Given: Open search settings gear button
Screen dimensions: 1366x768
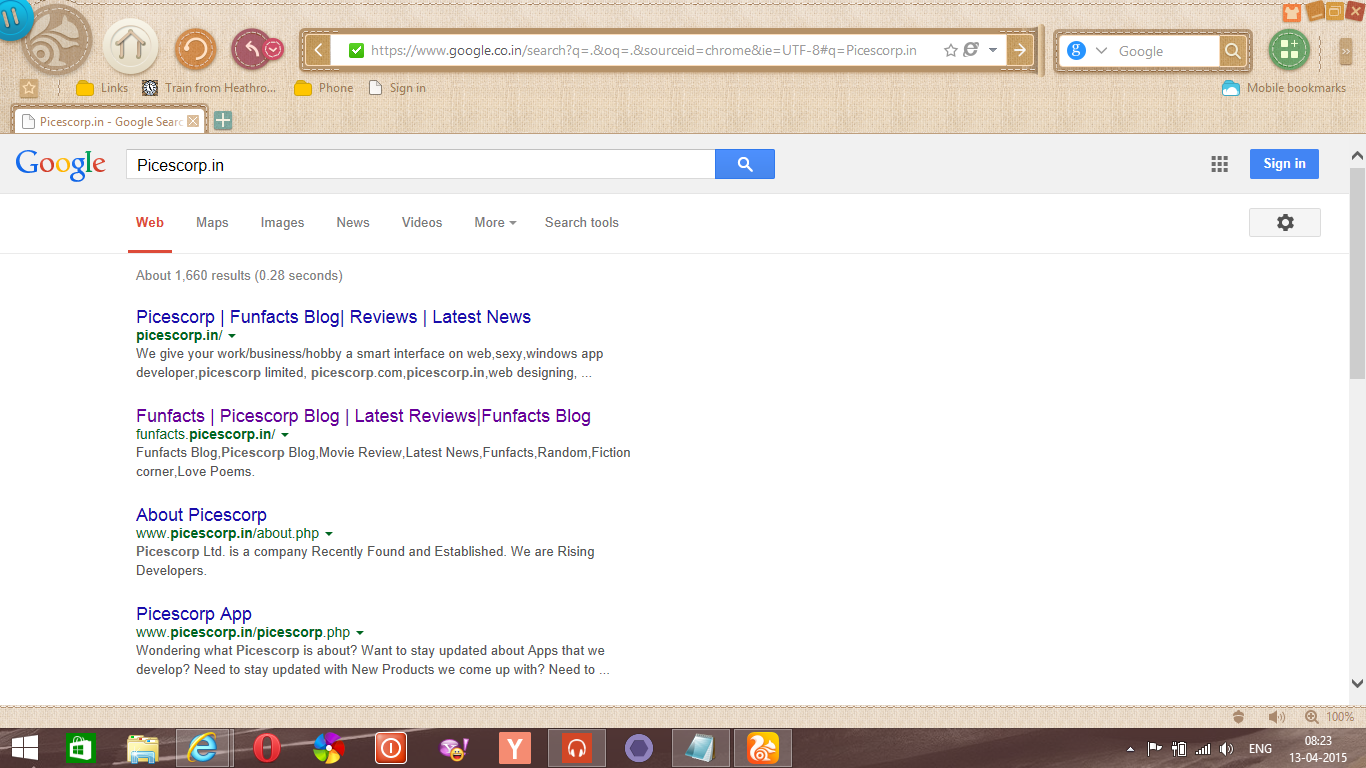Looking at the screenshot, I should point(1285,223).
